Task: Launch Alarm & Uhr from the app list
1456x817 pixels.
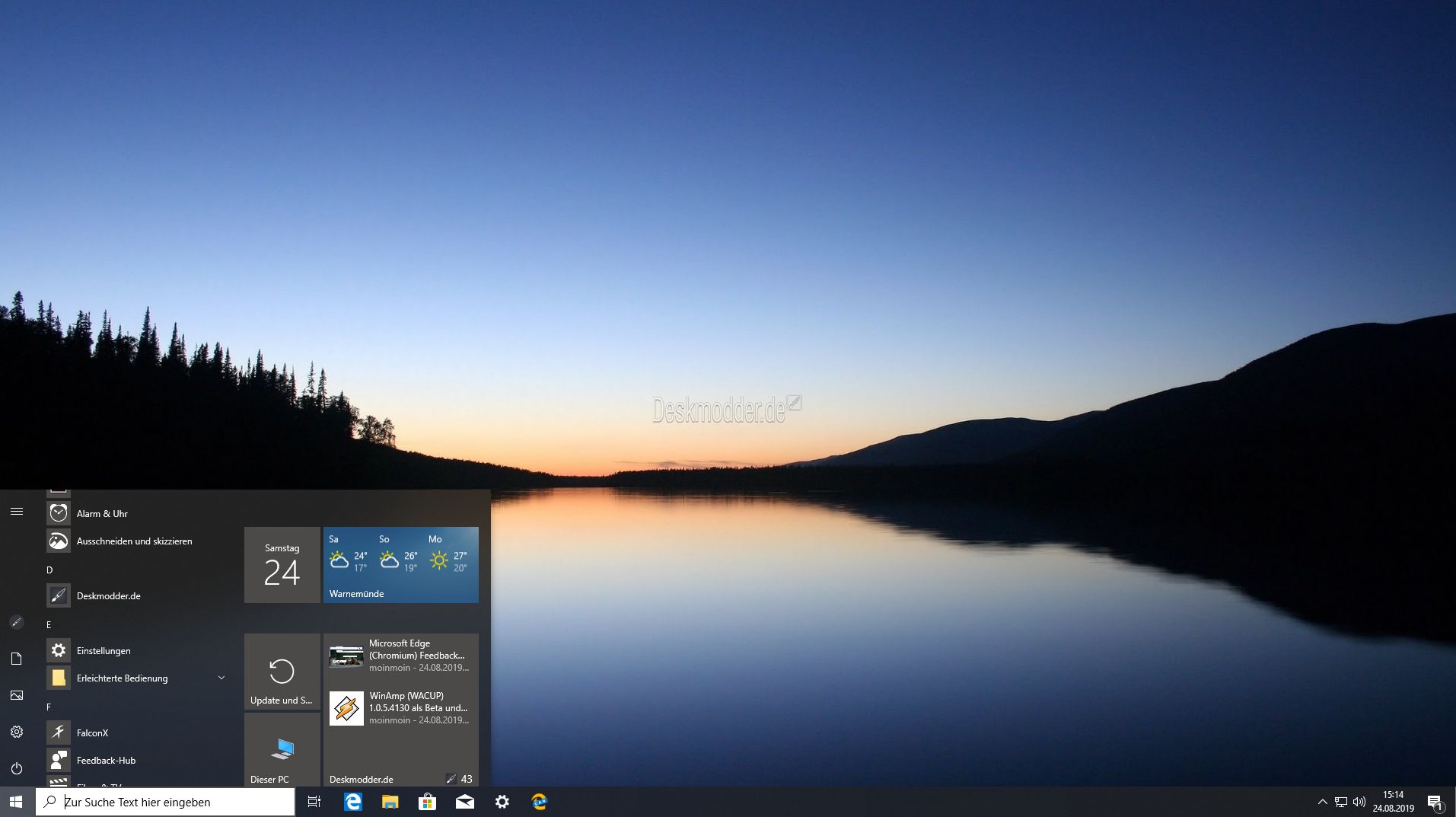Action: pyautogui.click(x=138, y=514)
